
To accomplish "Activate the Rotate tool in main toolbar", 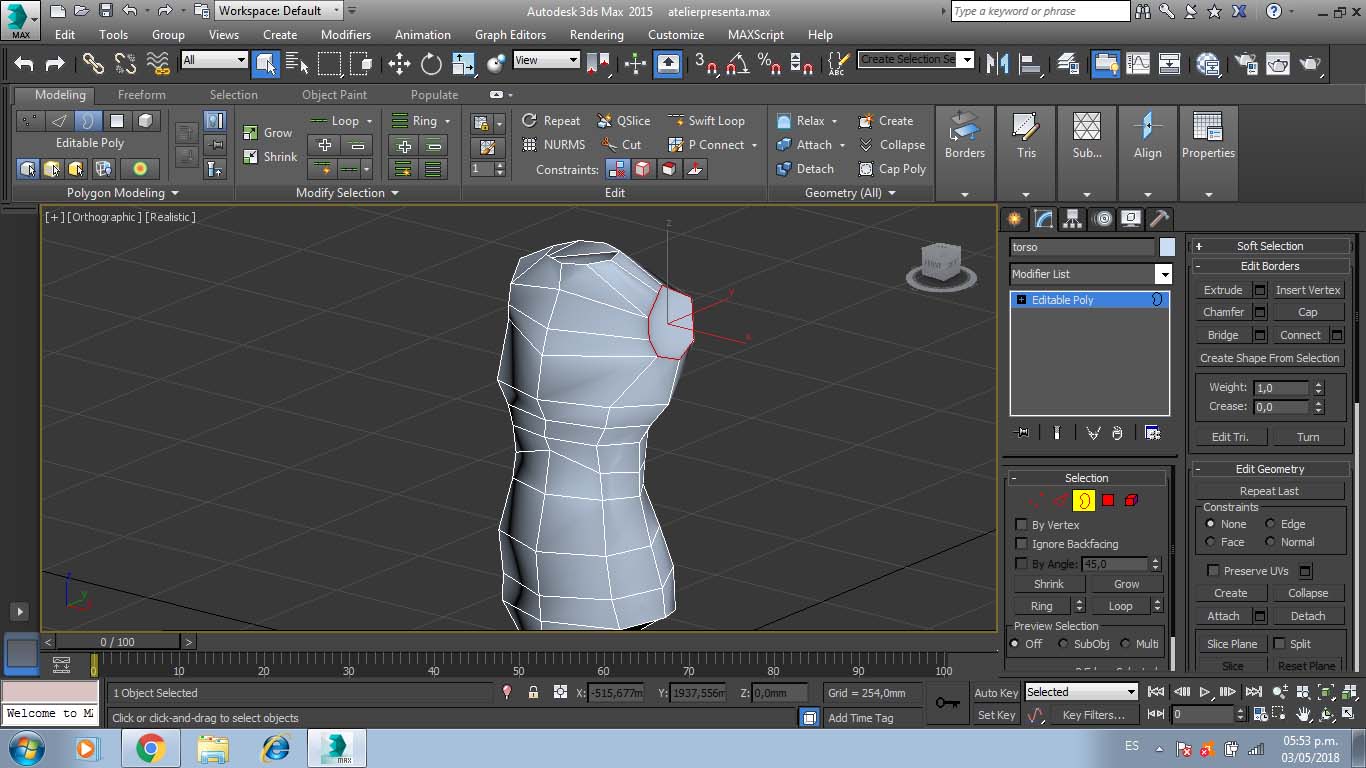I will [431, 64].
